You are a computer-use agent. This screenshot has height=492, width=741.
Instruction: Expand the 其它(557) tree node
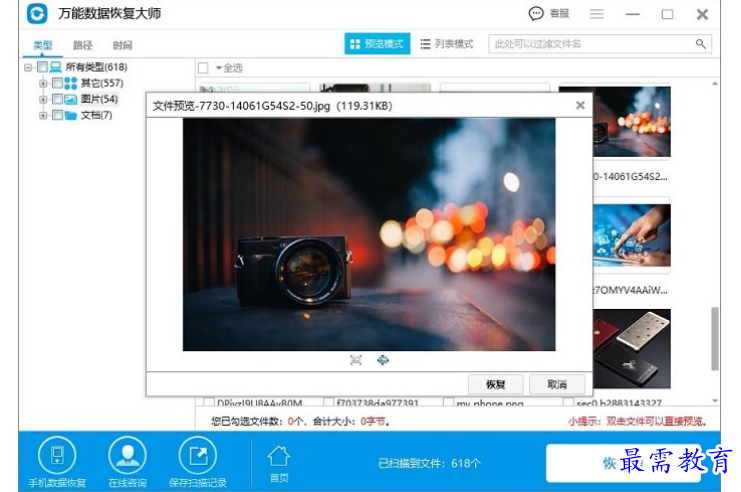coord(43,84)
